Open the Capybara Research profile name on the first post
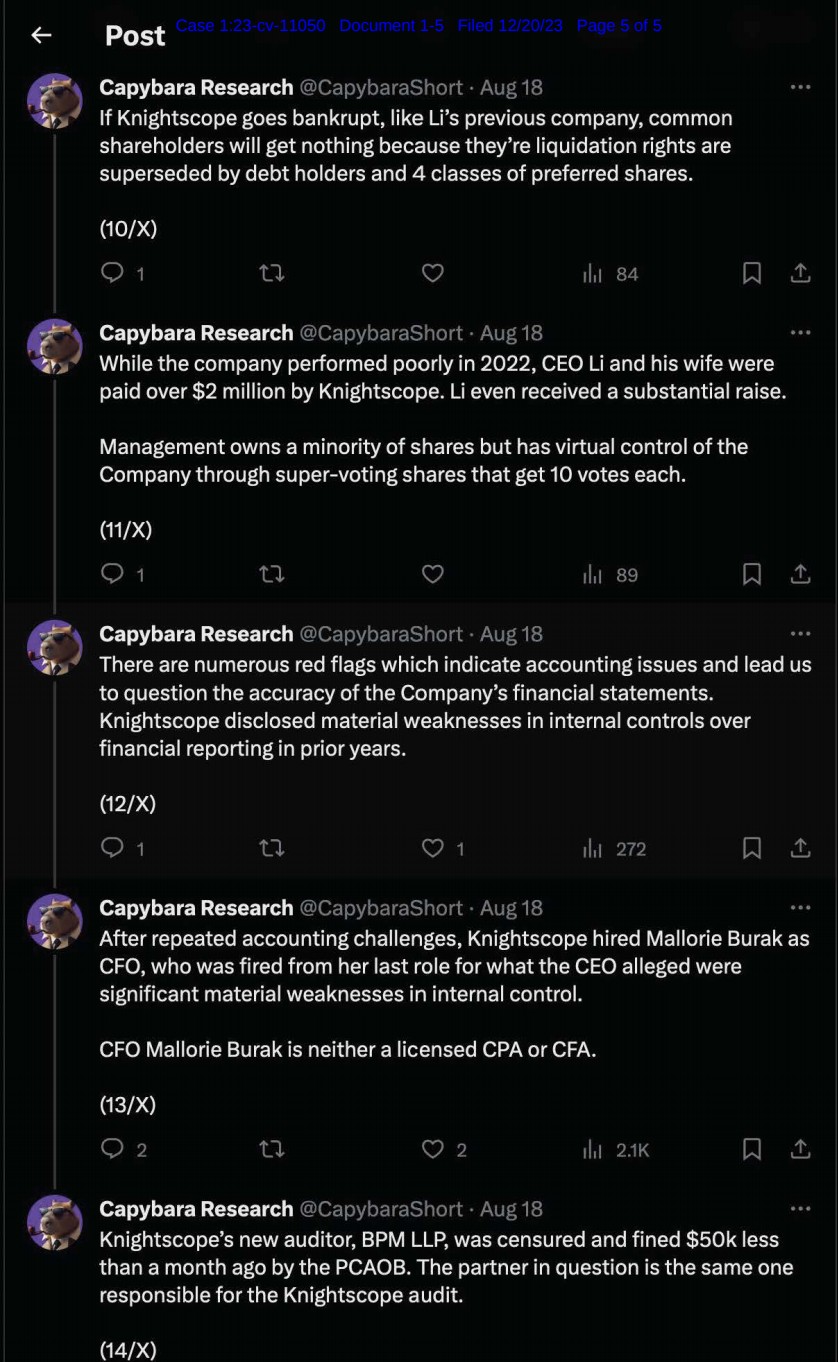 [x=196, y=87]
